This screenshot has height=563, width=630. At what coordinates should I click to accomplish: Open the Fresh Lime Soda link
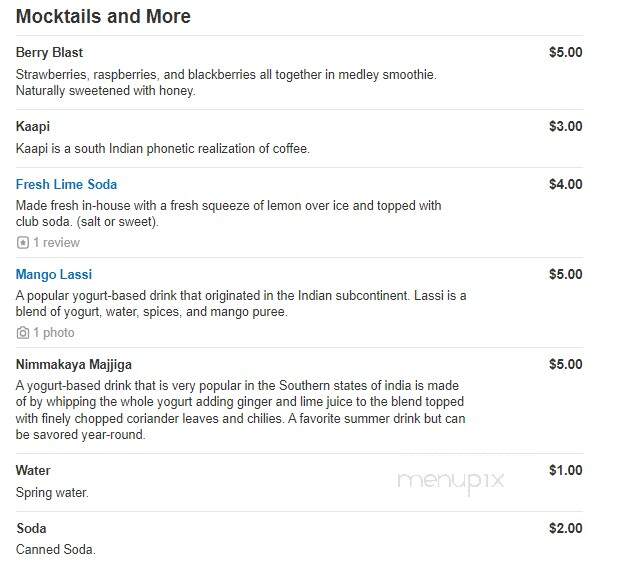pos(66,184)
